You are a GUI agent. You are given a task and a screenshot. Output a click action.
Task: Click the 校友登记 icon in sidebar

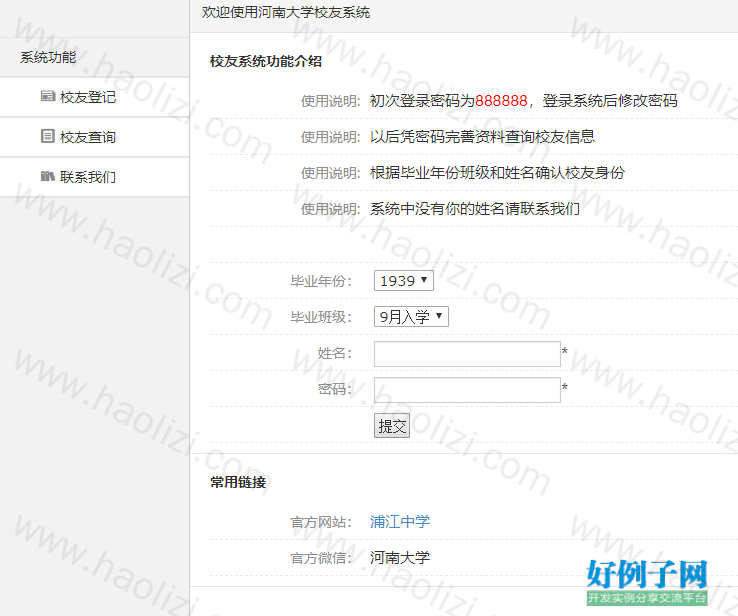[48, 96]
